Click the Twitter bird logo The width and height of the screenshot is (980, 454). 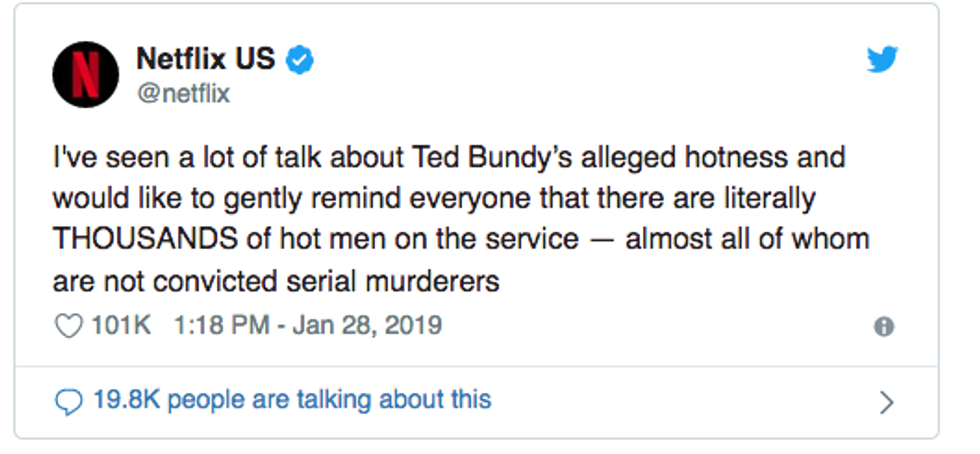(882, 61)
